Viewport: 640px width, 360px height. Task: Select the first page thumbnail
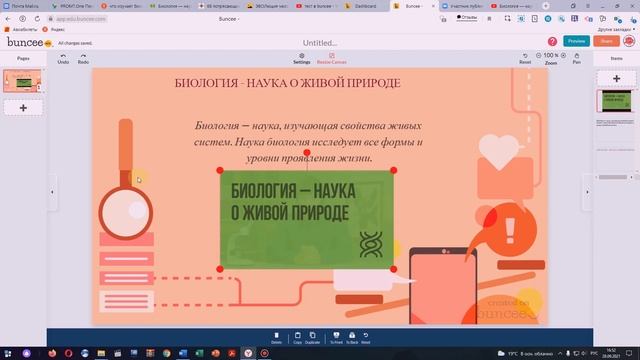(22, 80)
